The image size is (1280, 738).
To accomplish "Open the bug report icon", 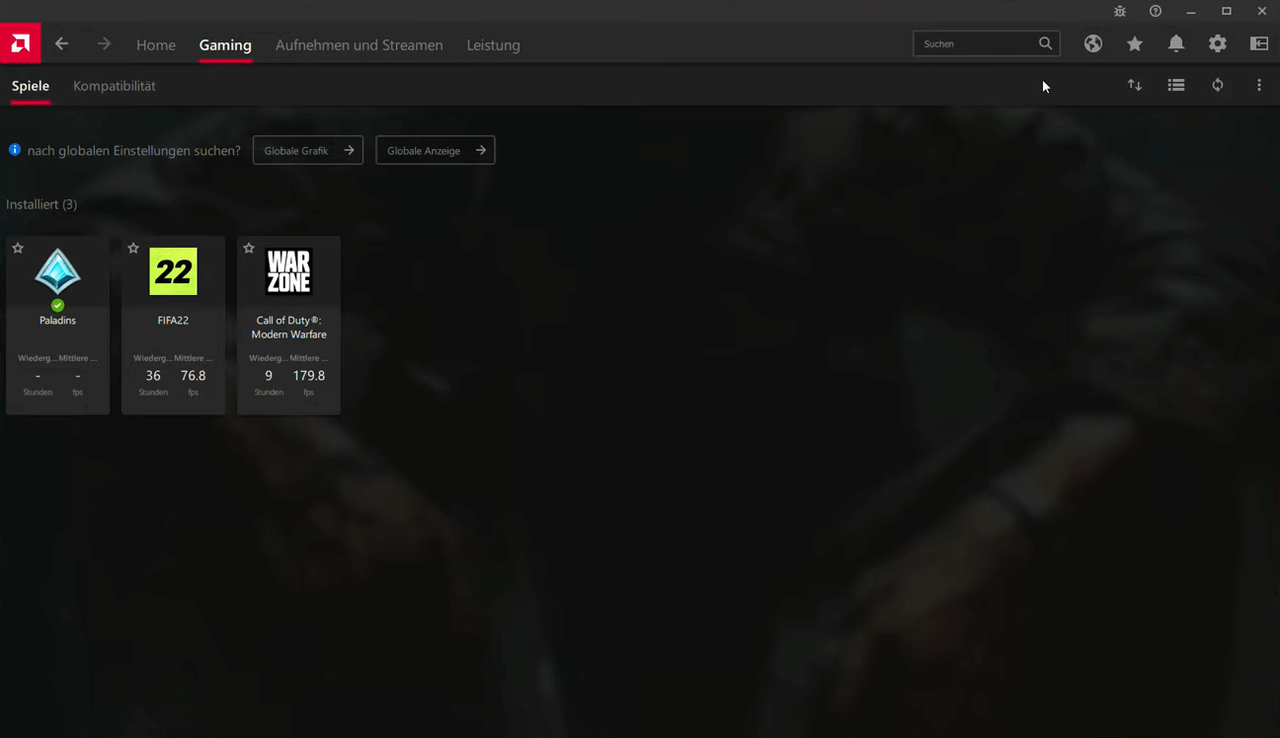I will pos(1120,11).
